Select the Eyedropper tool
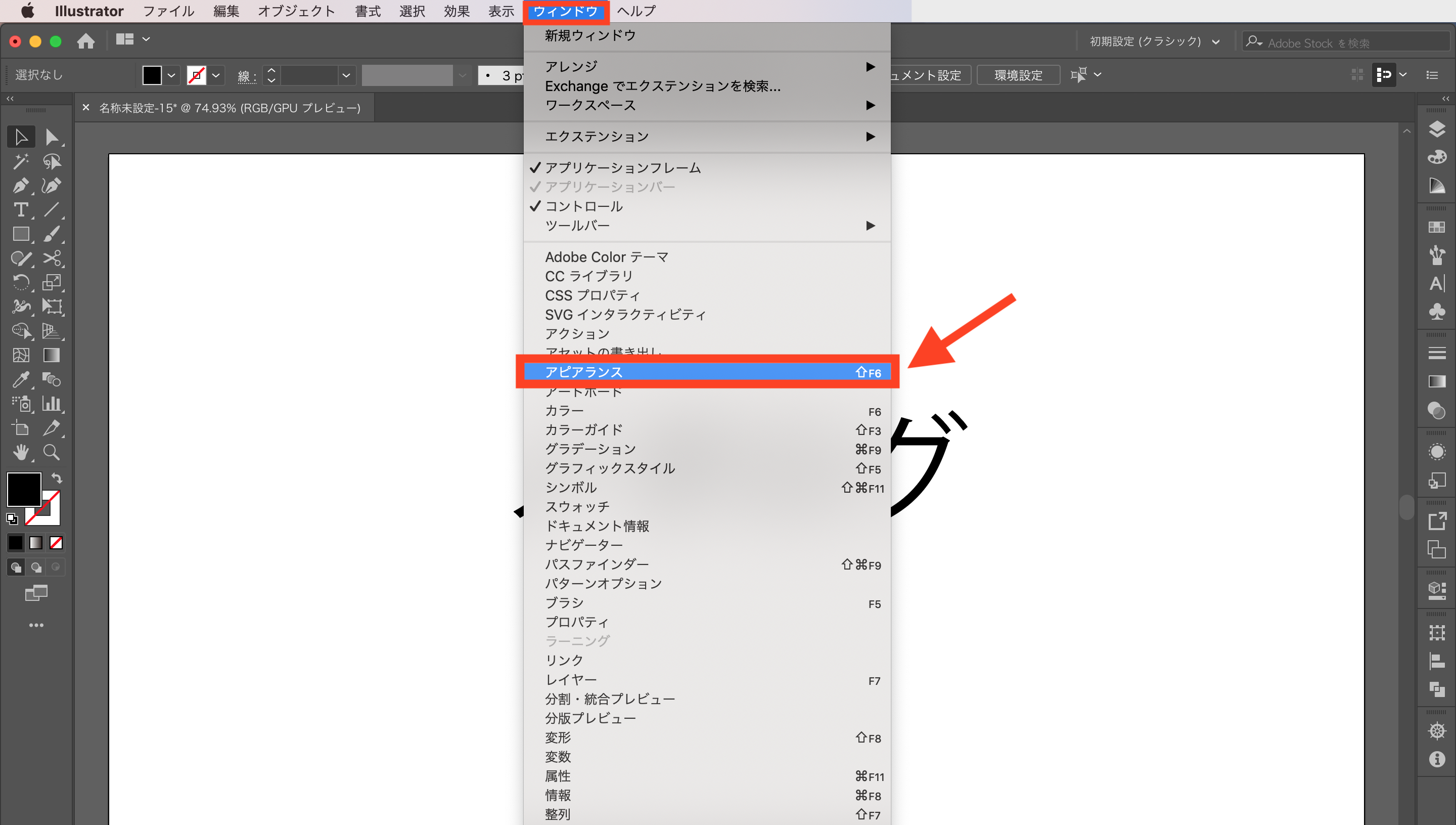Image resolution: width=1456 pixels, height=825 pixels. pos(21,380)
